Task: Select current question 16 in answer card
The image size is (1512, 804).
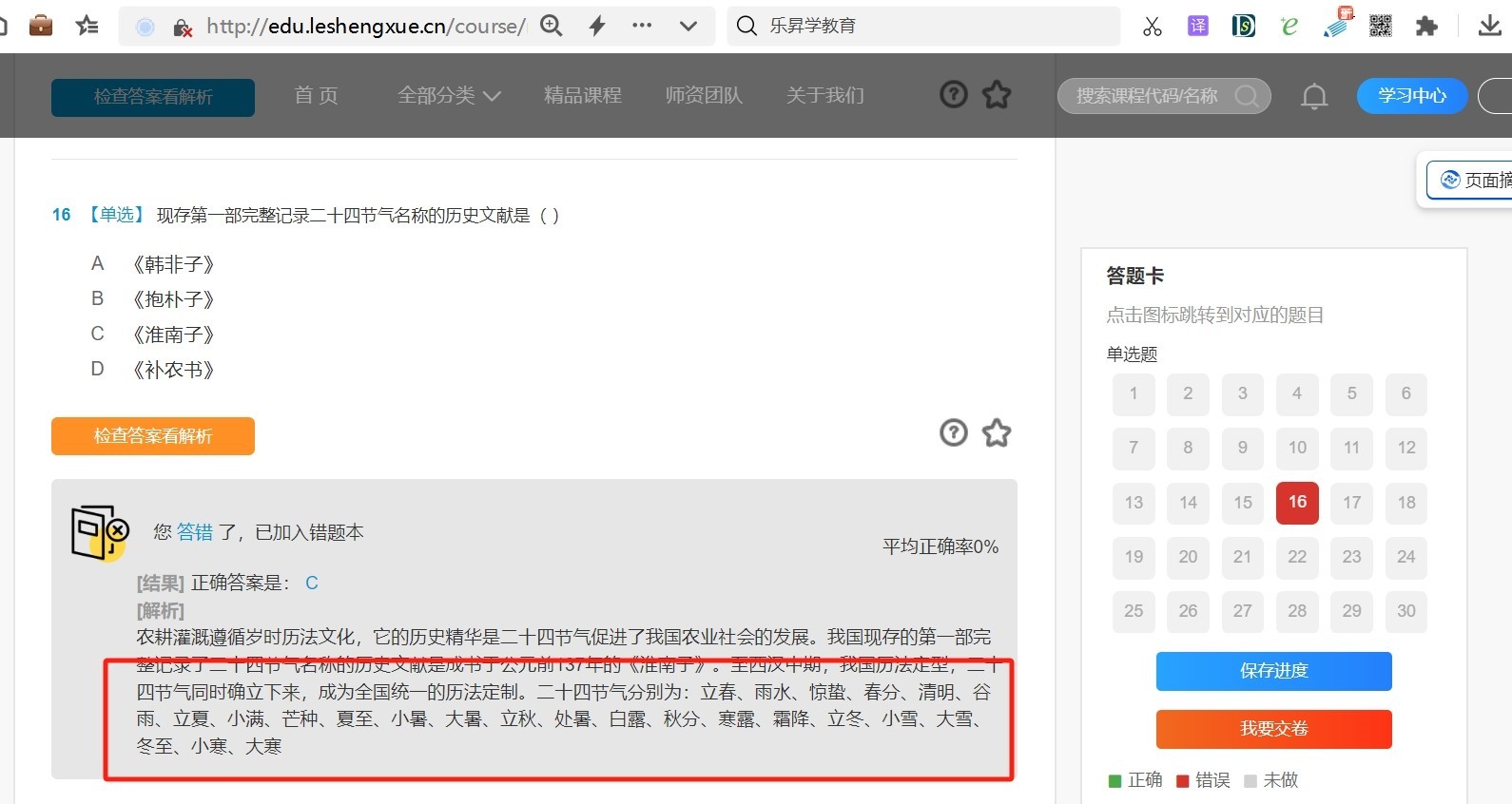Action: [1297, 503]
